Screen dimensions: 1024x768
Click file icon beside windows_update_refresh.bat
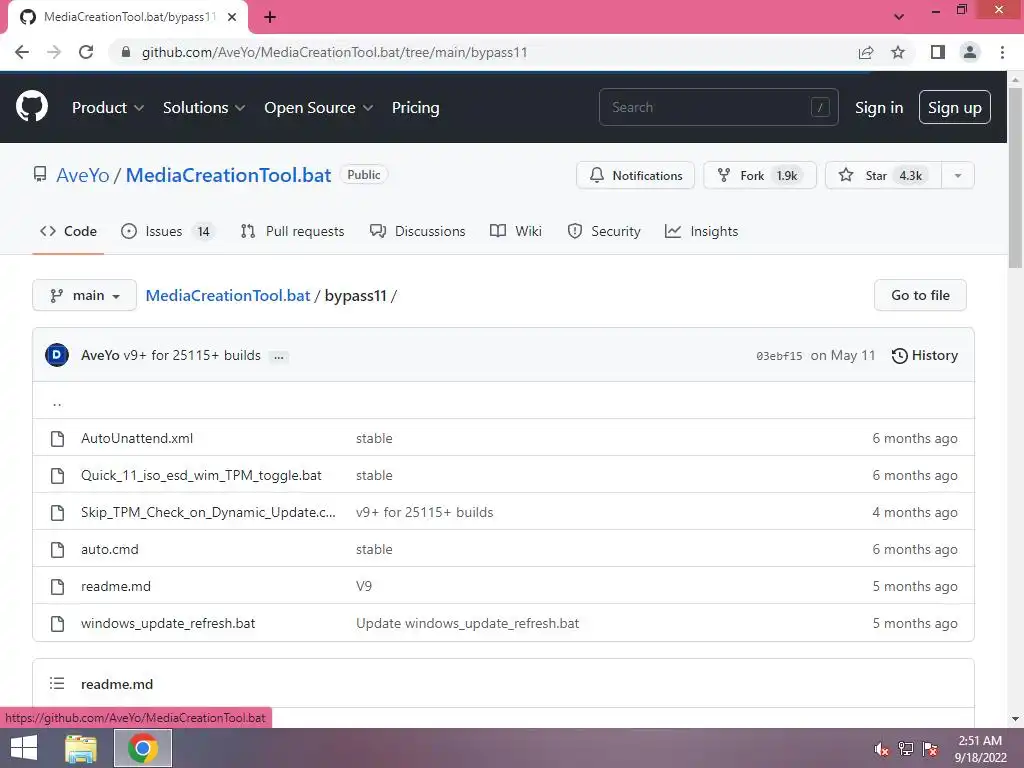(x=57, y=624)
